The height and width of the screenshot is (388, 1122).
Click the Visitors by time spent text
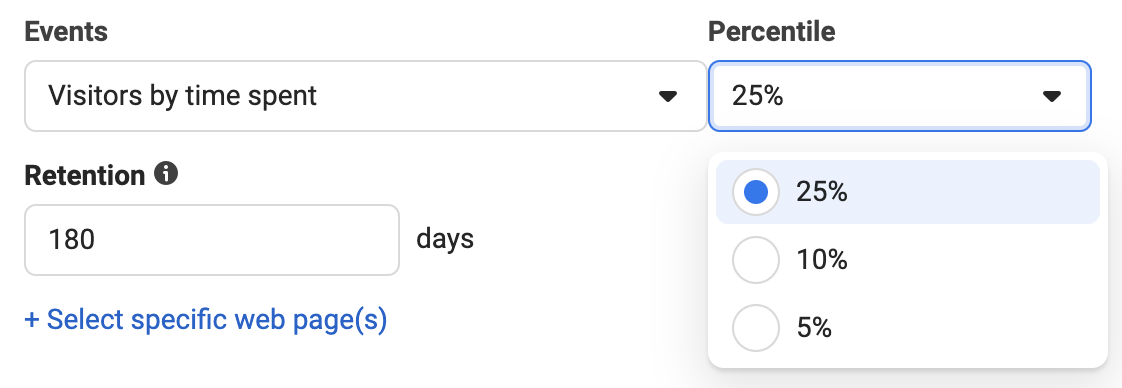click(x=182, y=96)
